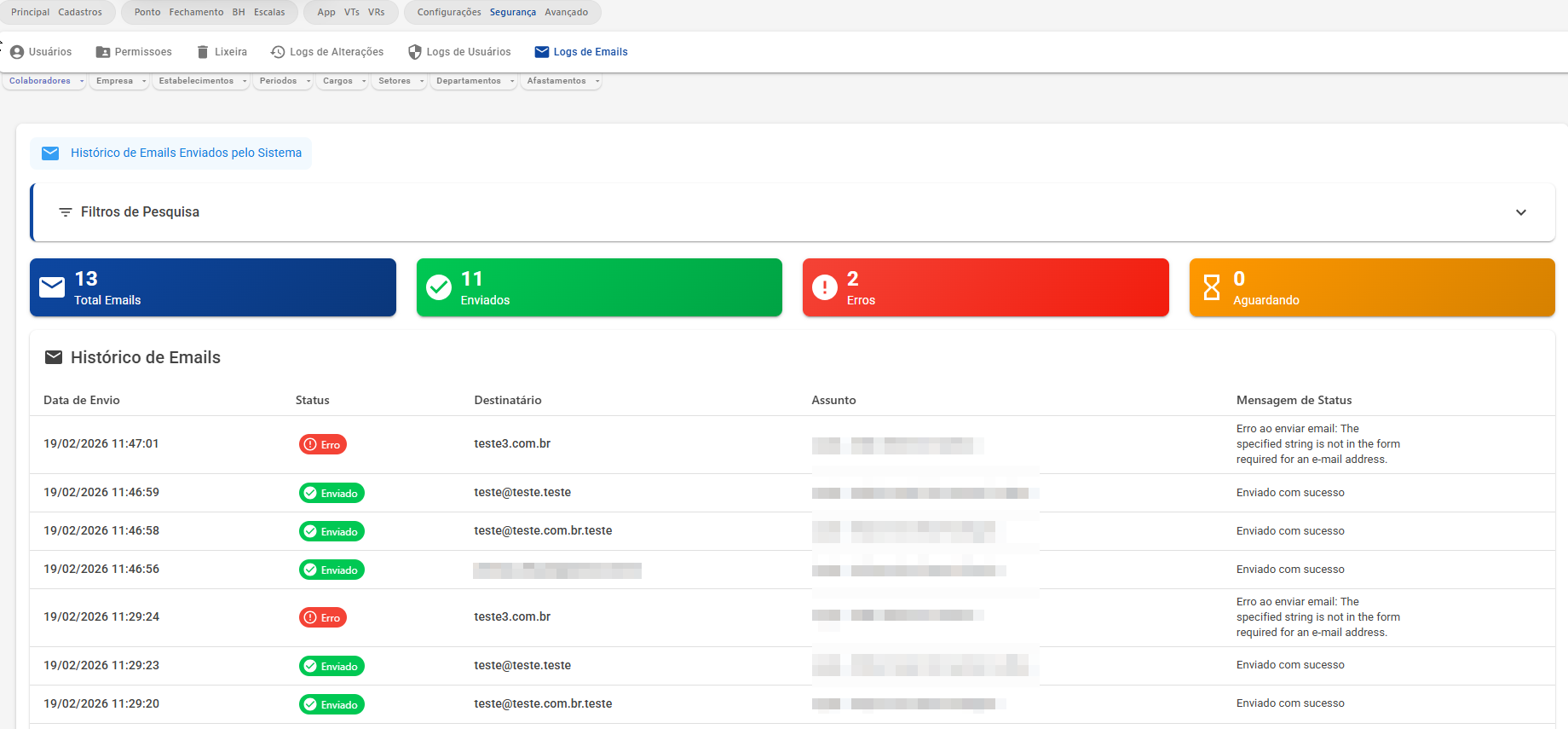Screen dimensions: 1568x729
Task: Expand the Filtros de Pesquisa chevron
Action: [1521, 212]
